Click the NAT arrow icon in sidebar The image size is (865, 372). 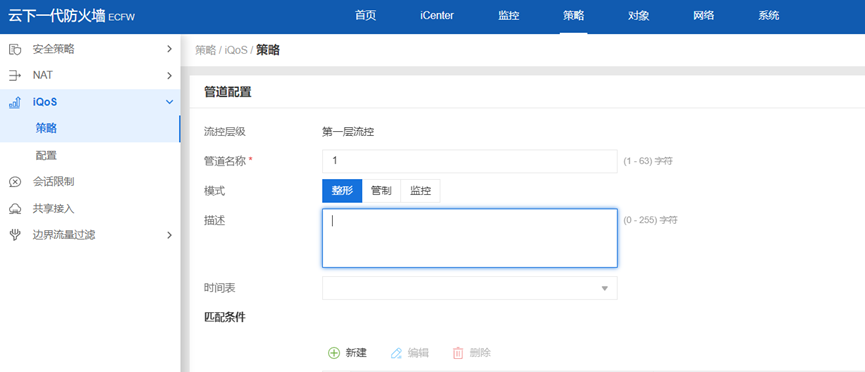pos(15,76)
